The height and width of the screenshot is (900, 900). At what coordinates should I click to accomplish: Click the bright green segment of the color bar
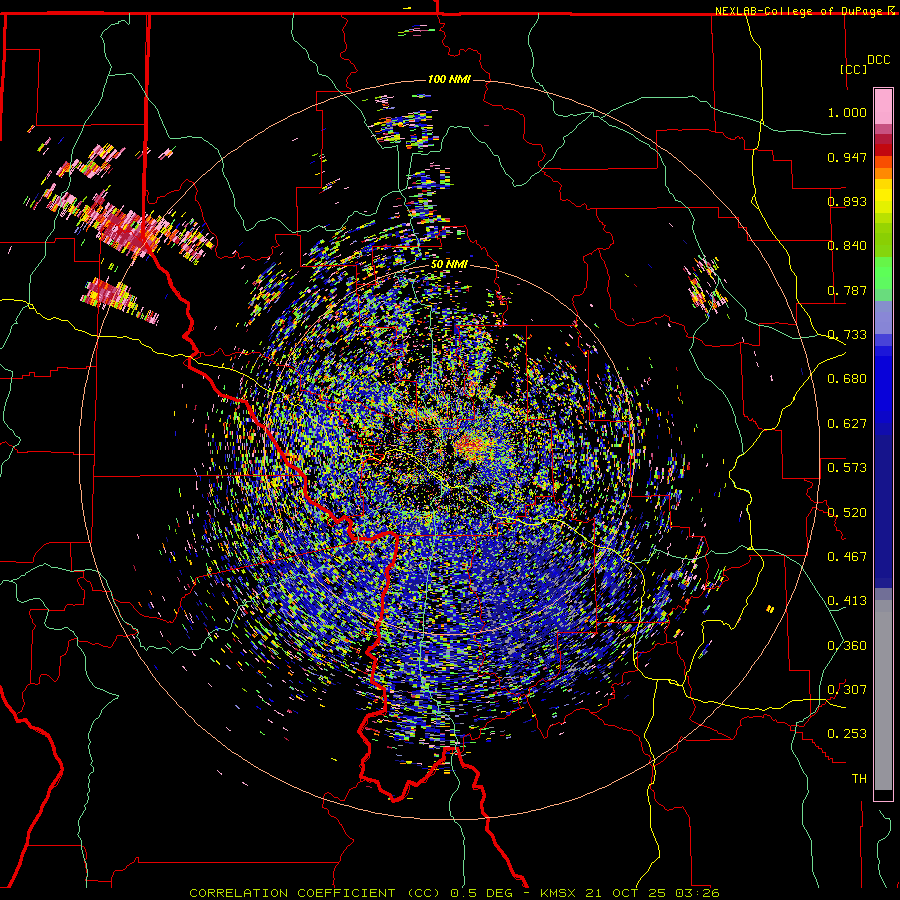click(x=883, y=273)
